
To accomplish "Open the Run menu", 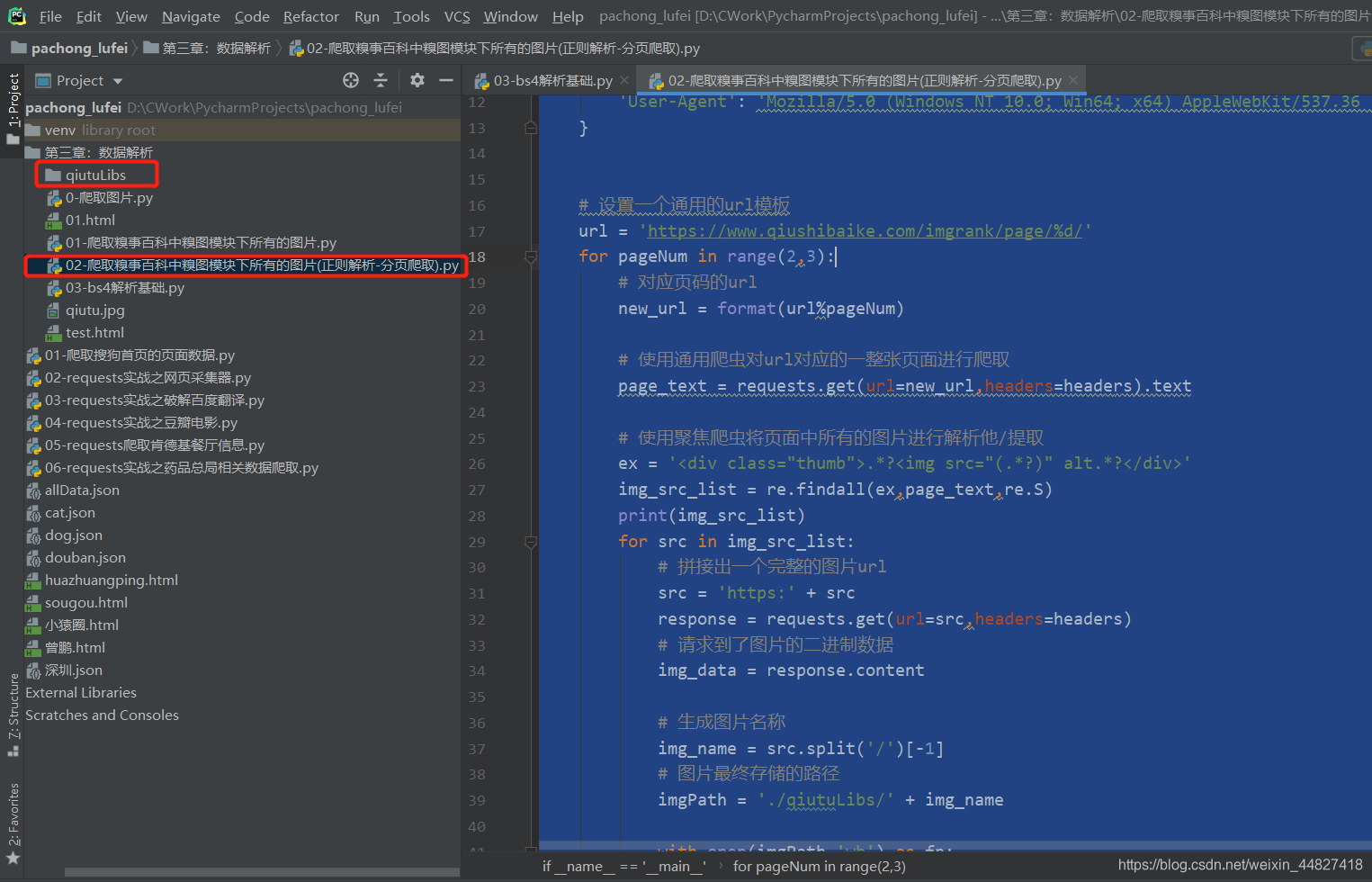I will pos(367,16).
